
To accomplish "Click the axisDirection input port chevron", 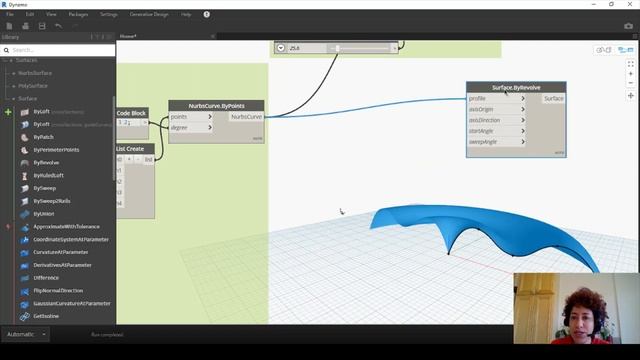I will 522,120.
